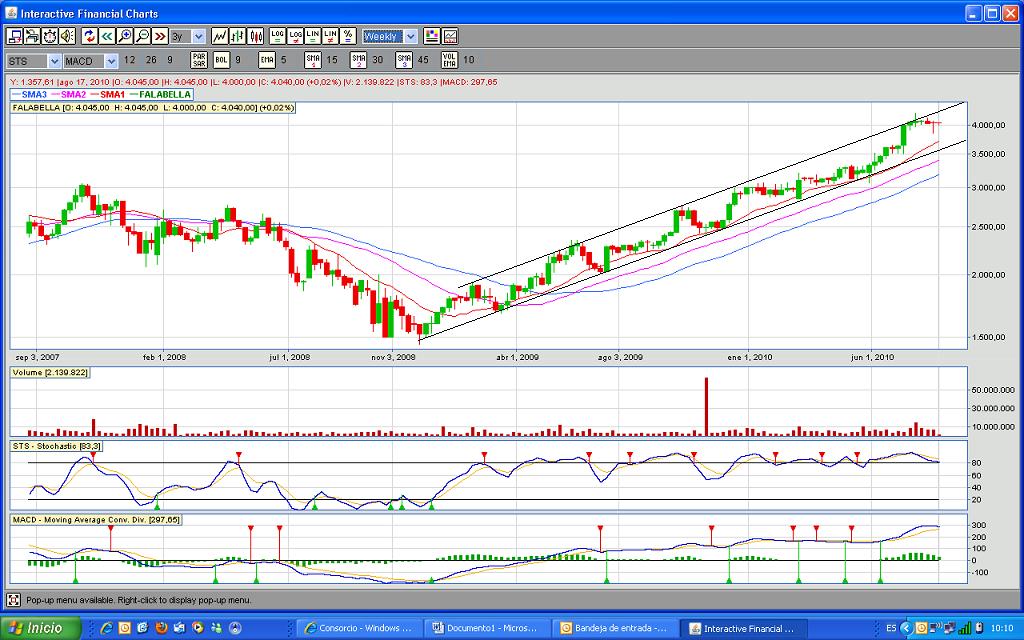This screenshot has height=640, width=1024.
Task: Select the line chart style icon
Action: [219, 36]
